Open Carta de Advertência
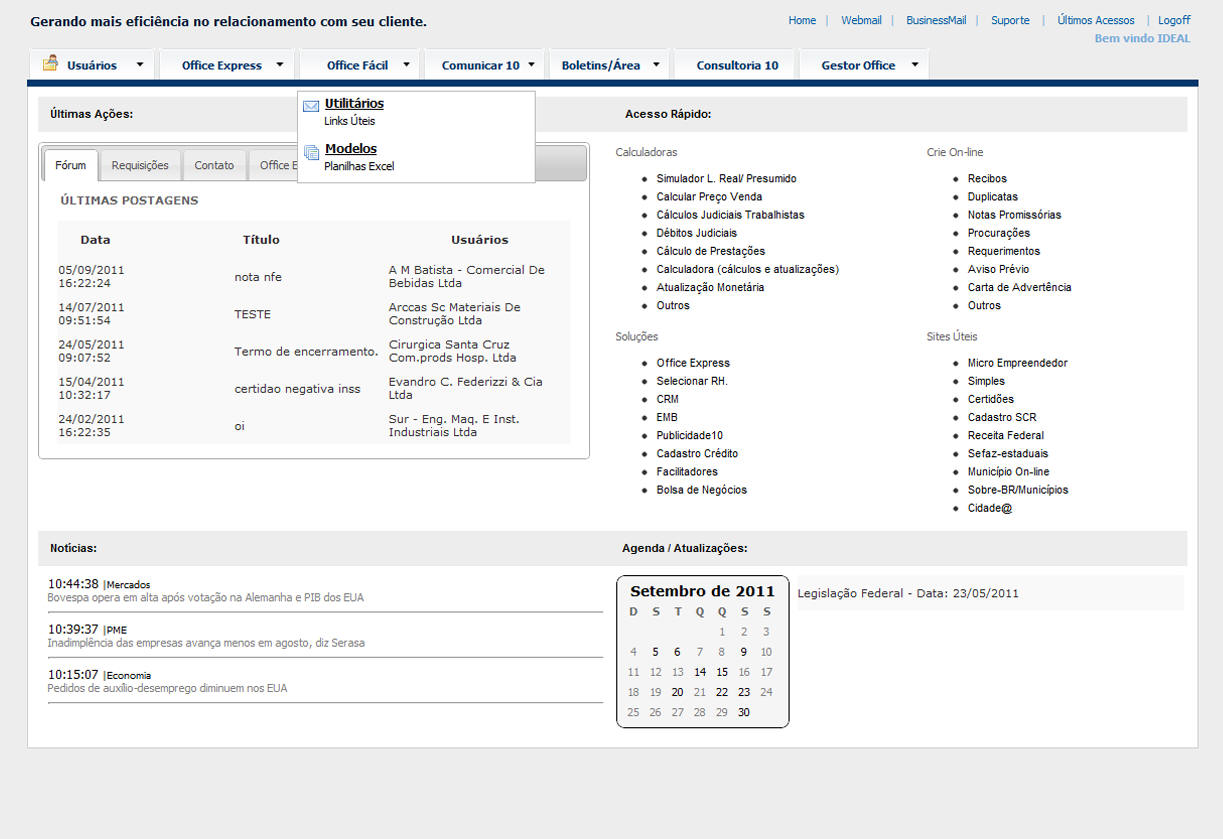The image size is (1223, 839). click(x=1019, y=287)
